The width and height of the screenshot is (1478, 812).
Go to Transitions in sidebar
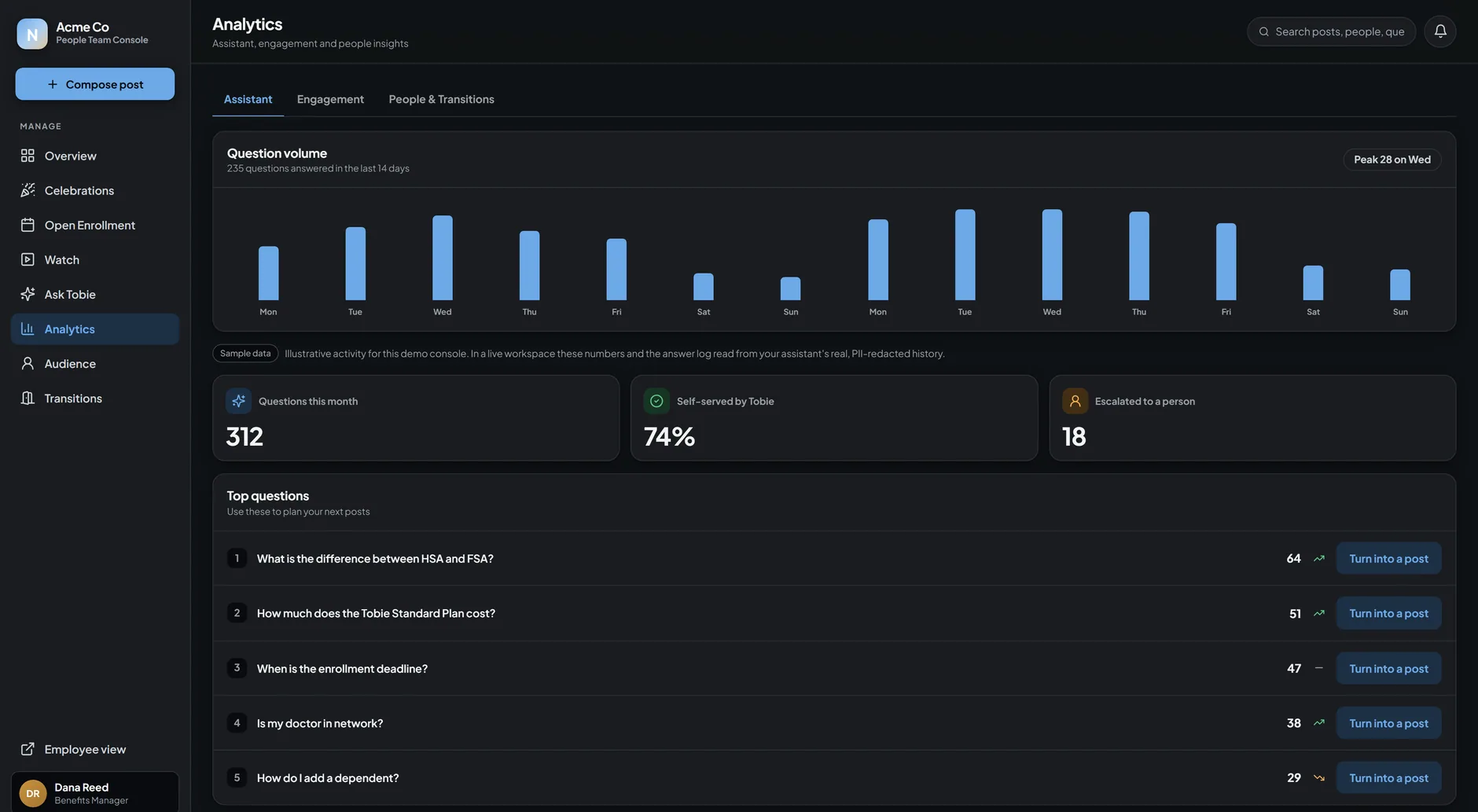point(95,398)
